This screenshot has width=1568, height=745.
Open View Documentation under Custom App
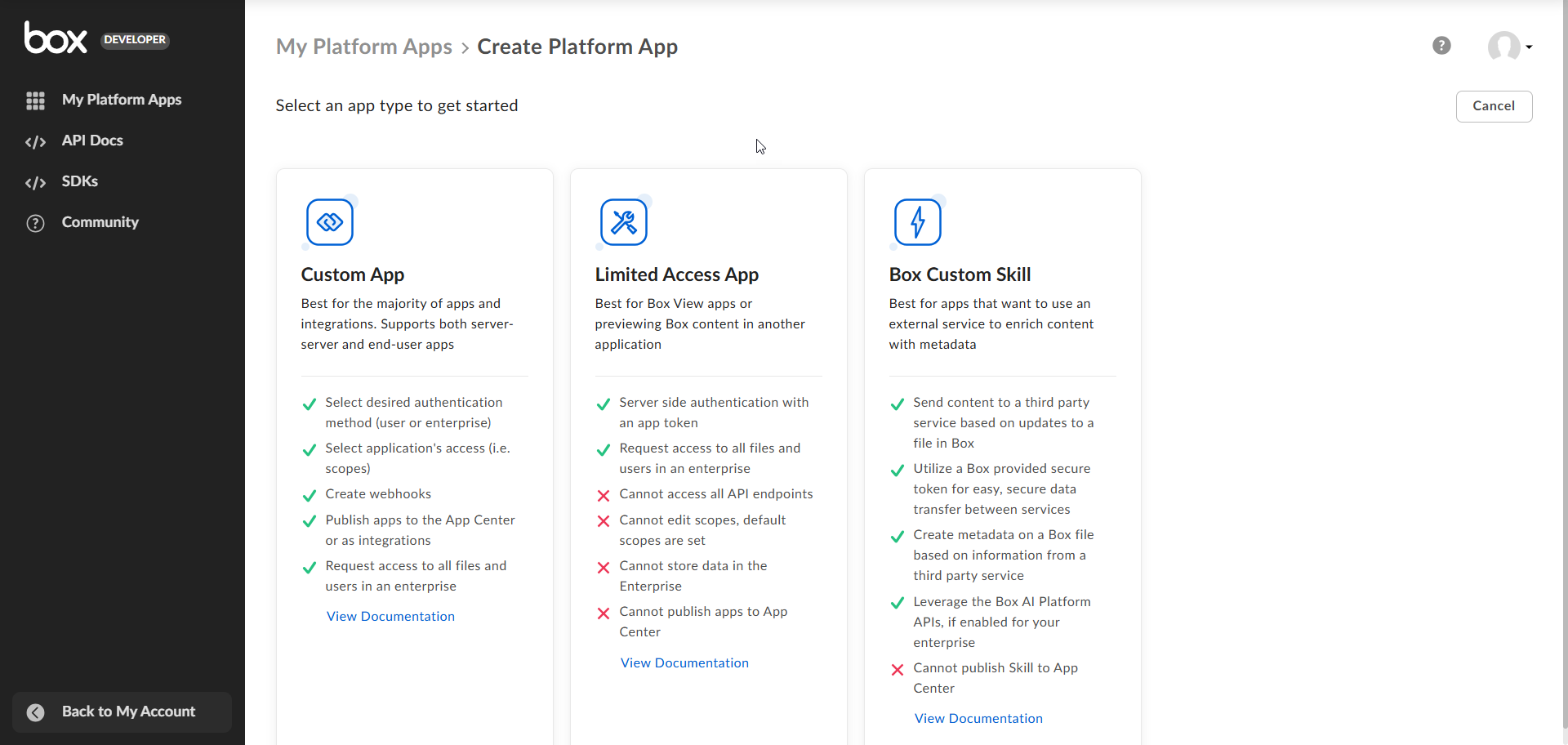tap(390, 616)
